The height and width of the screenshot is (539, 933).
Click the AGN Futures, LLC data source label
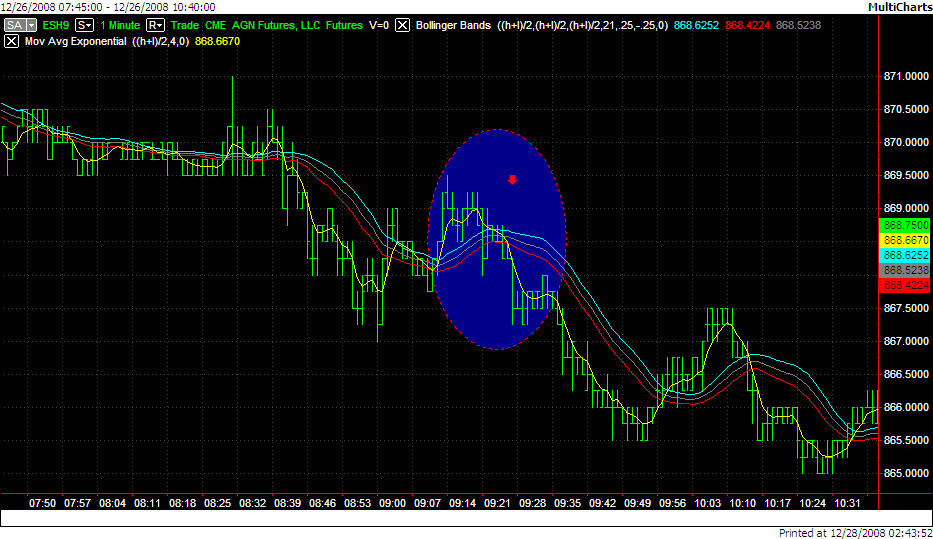pos(275,26)
